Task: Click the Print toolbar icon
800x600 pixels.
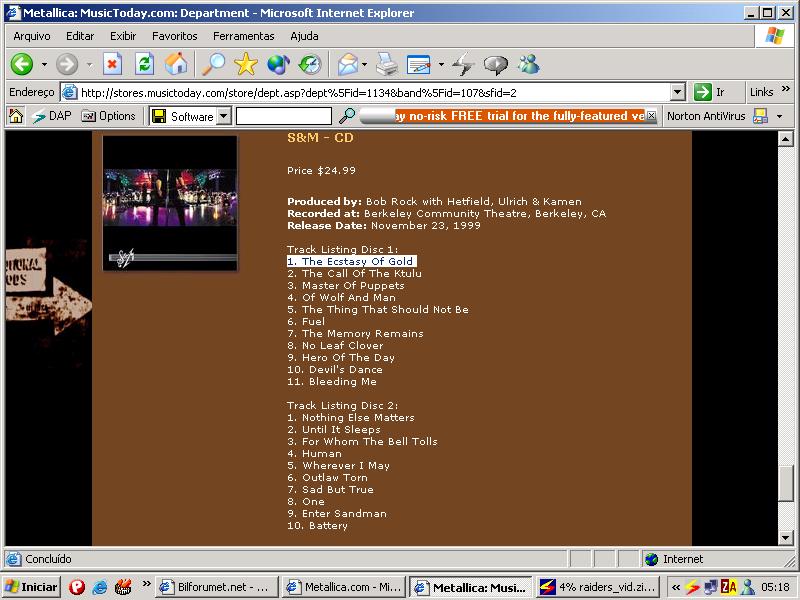Action: point(386,64)
